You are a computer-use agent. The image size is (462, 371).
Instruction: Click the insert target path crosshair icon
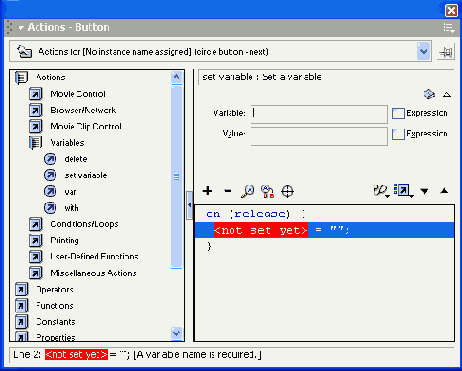pos(287,191)
